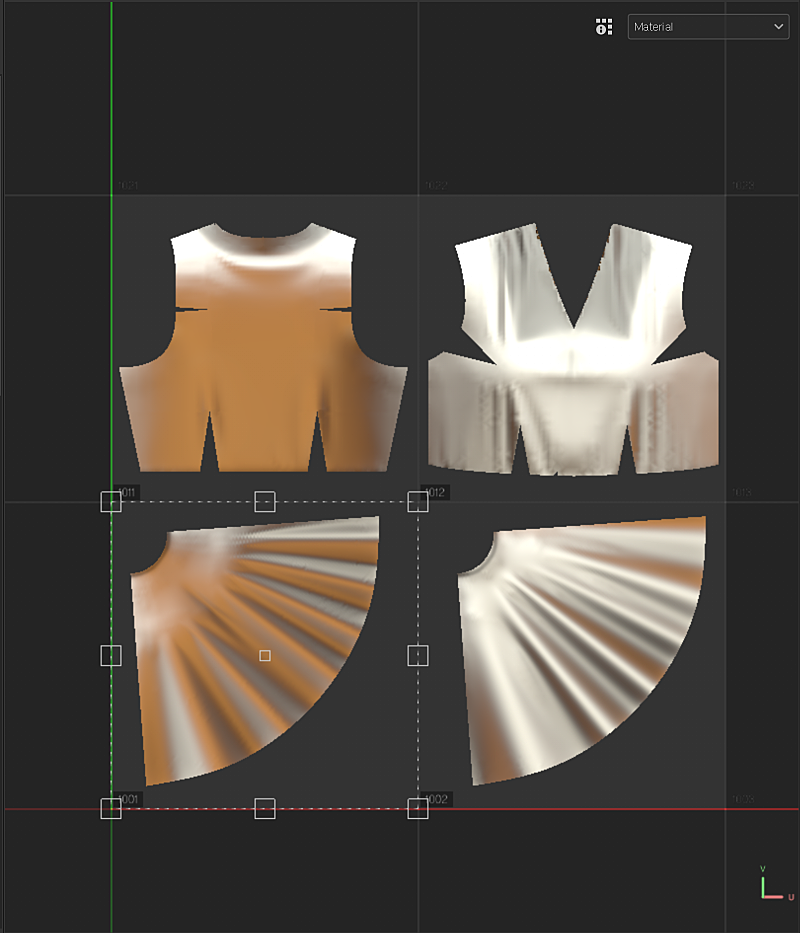Click the bottom-middle selection handle
Image resolution: width=800 pixels, height=933 pixels.
(265, 808)
